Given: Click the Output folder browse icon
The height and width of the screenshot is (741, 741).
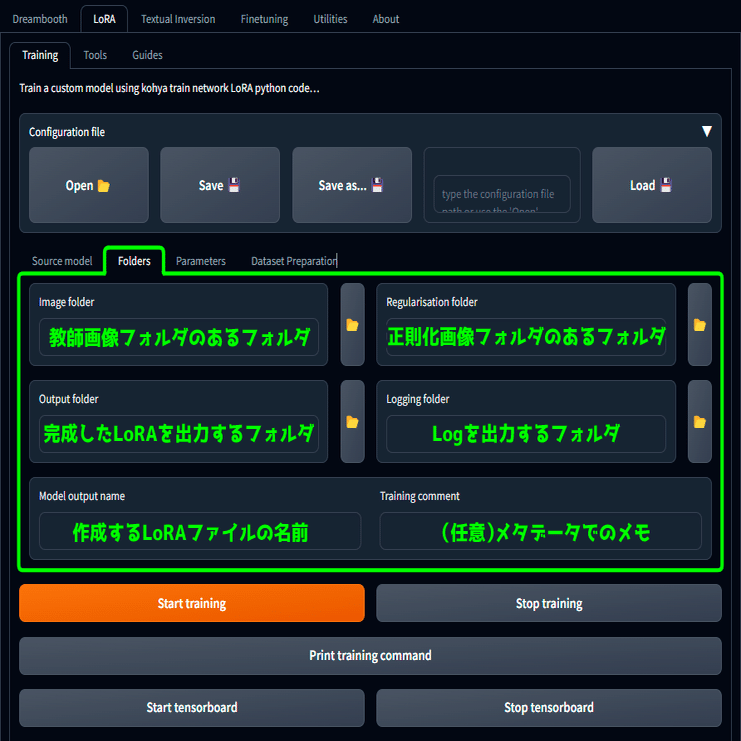Looking at the screenshot, I should tap(352, 422).
